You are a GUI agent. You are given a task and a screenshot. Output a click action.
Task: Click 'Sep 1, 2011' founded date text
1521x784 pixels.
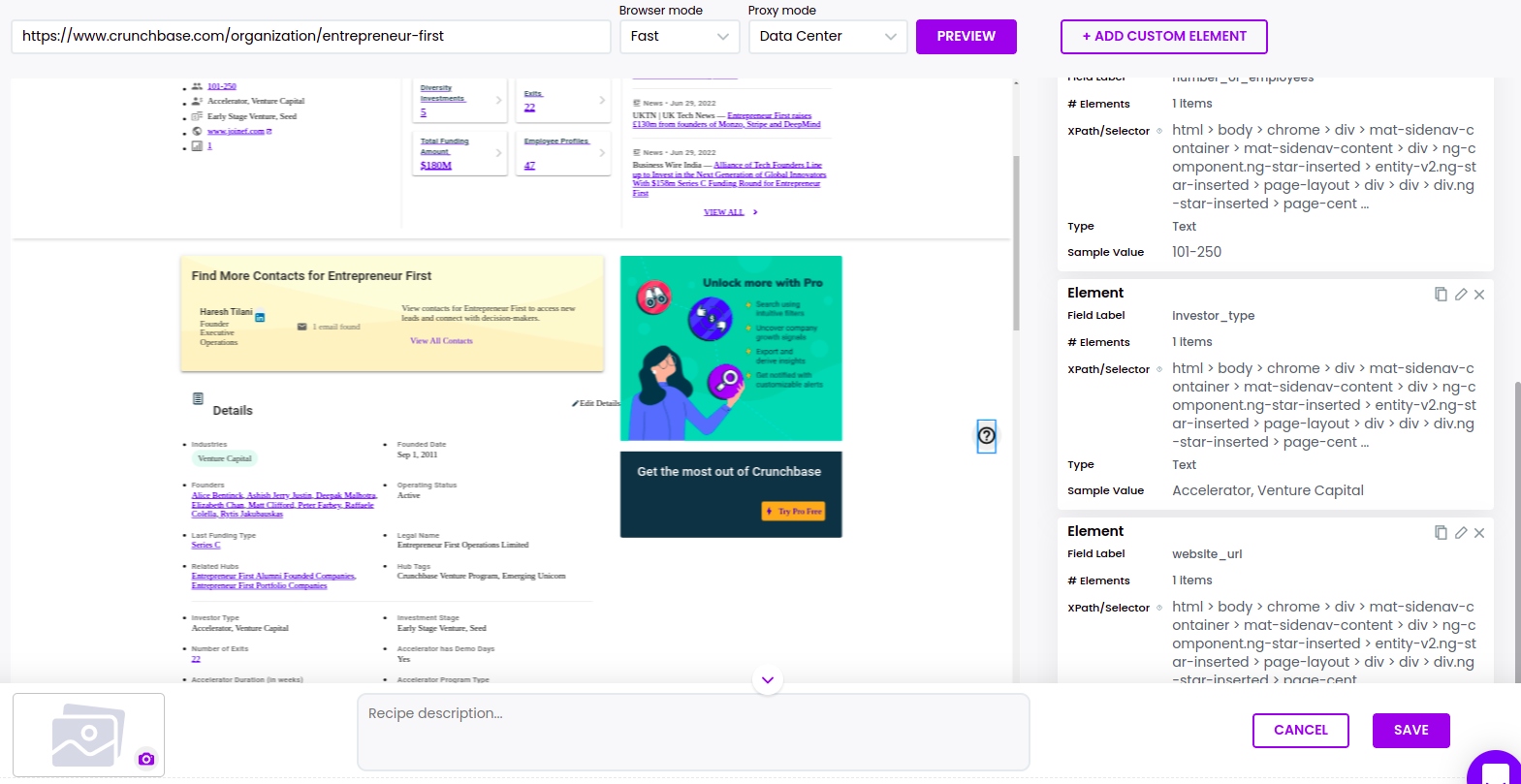pyautogui.click(x=417, y=455)
